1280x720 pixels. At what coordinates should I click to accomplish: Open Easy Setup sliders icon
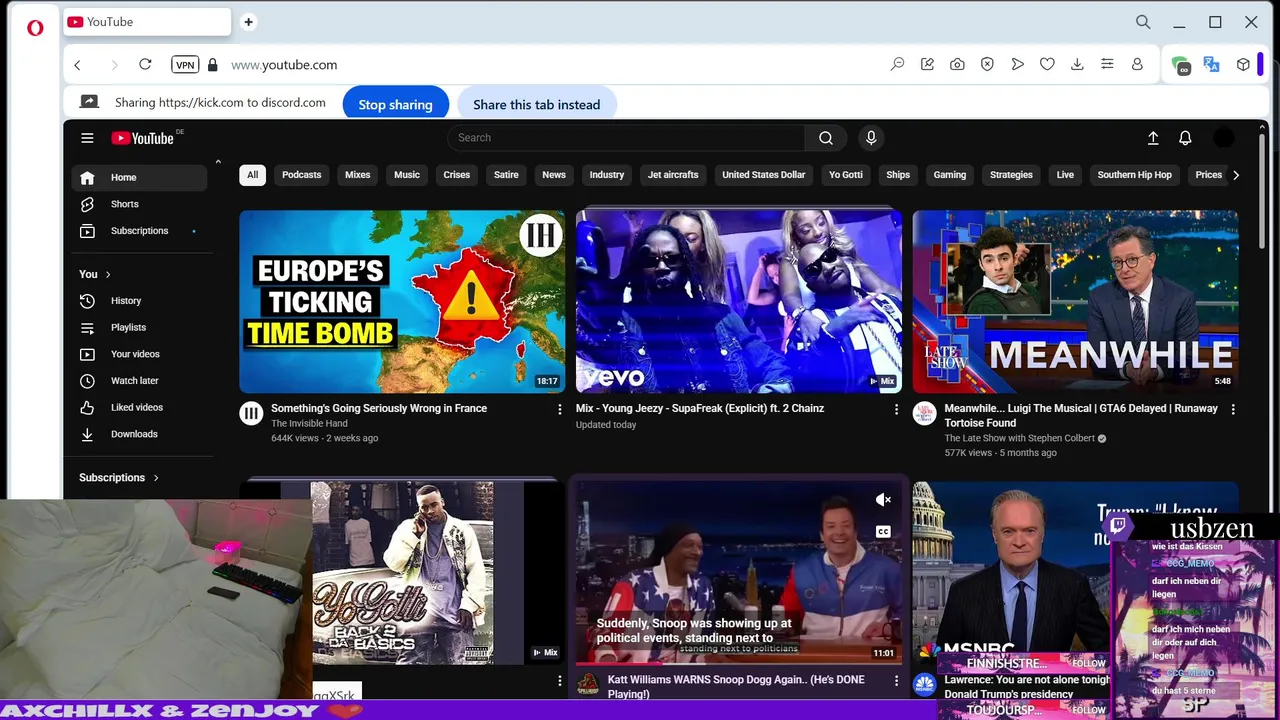pyautogui.click(x=1107, y=64)
